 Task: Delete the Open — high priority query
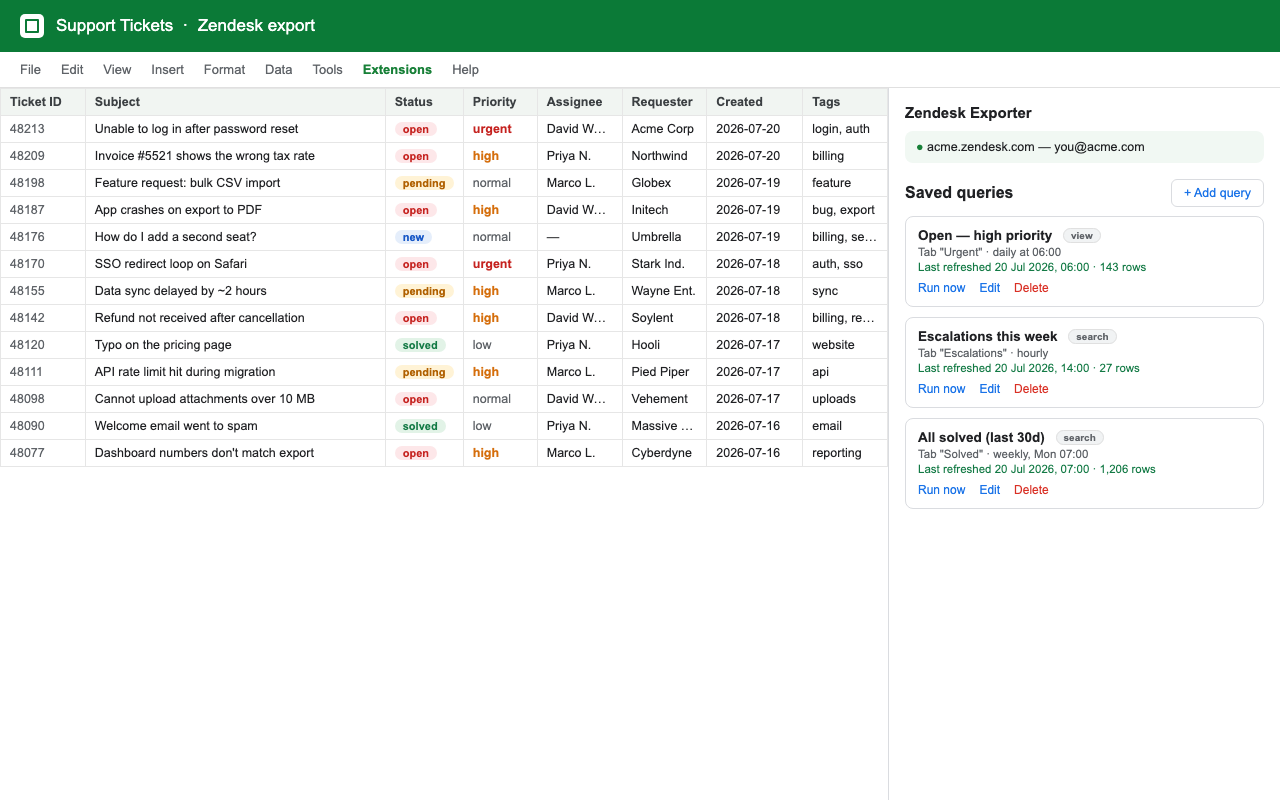pyautogui.click(x=1031, y=288)
